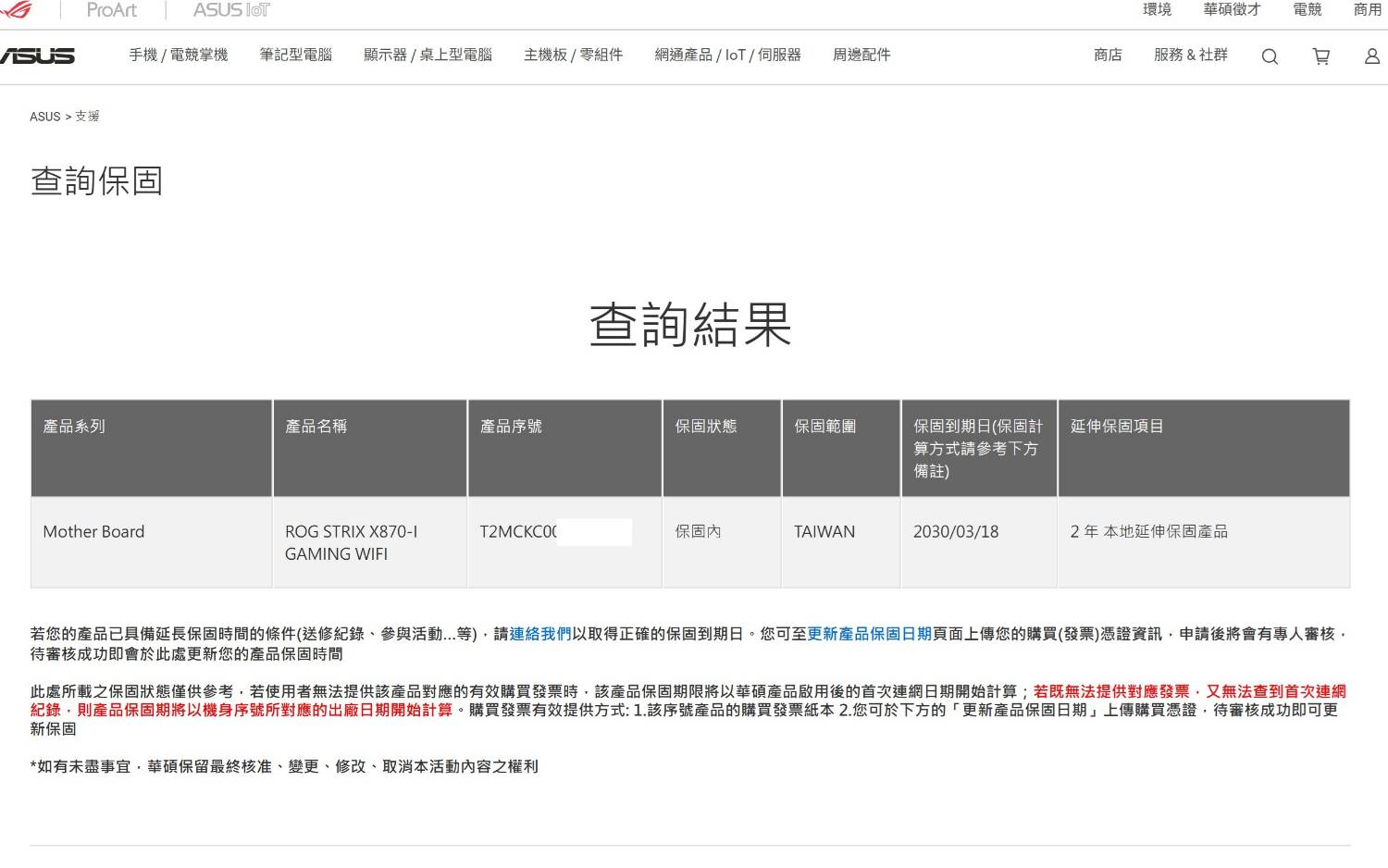Go to 商店 in navigation

click(x=1108, y=56)
